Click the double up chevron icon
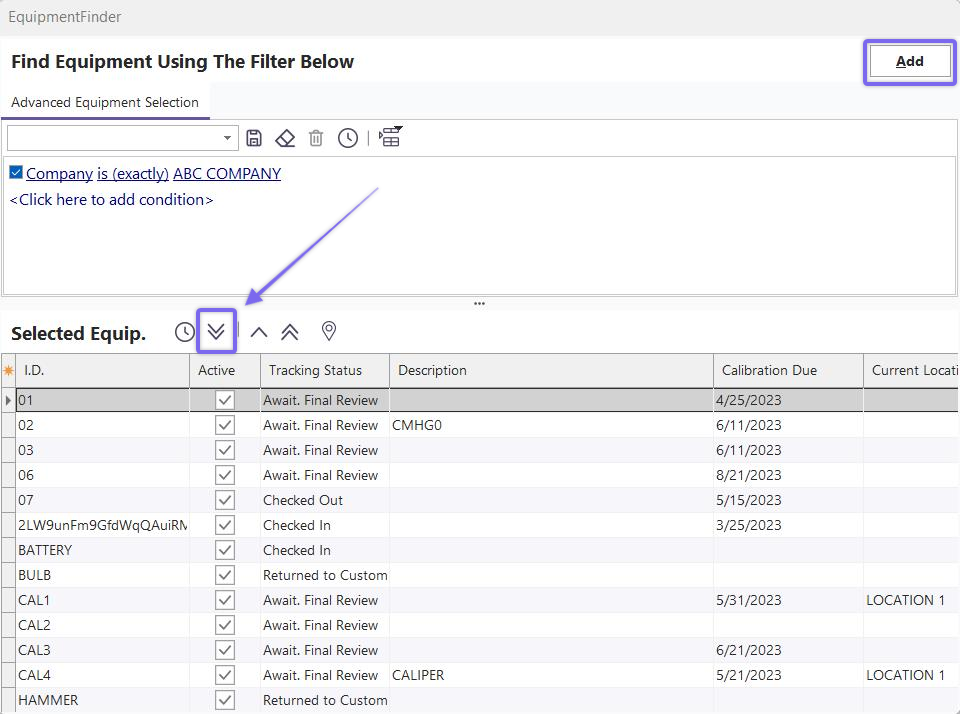Viewport: 960px width, 714px height. point(290,333)
